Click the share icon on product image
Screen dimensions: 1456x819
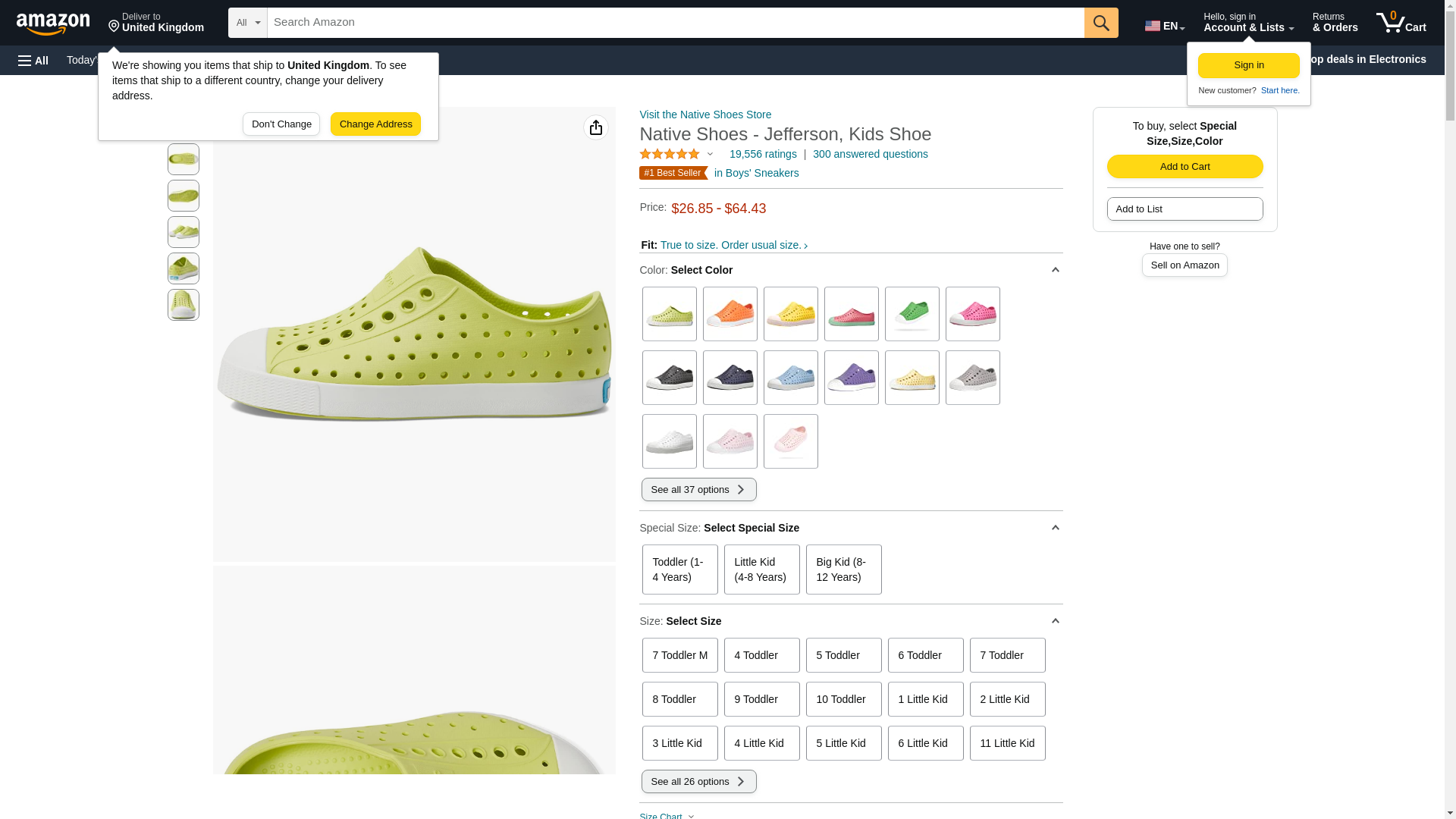point(595,127)
